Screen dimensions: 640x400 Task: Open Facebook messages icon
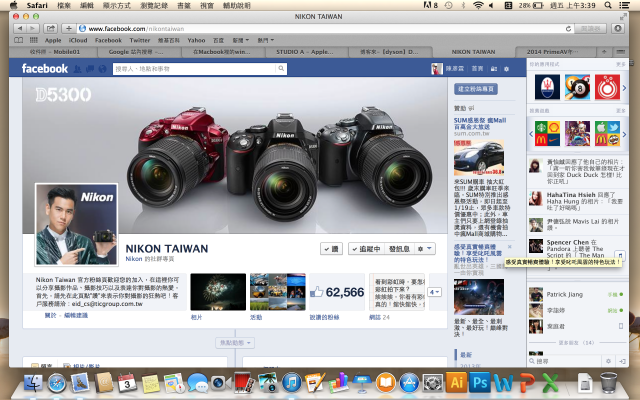[x=90, y=69]
